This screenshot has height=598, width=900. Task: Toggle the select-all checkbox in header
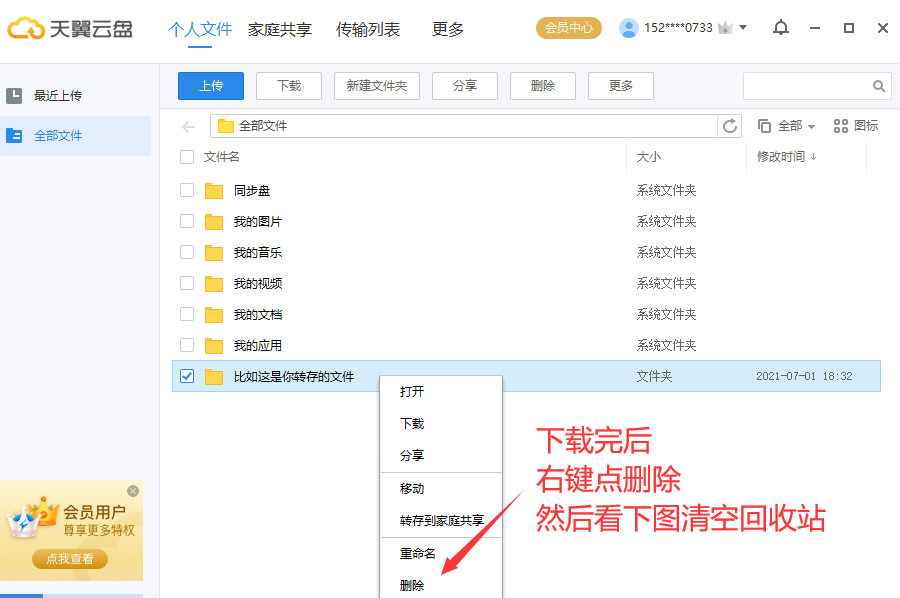pyautogui.click(x=186, y=157)
